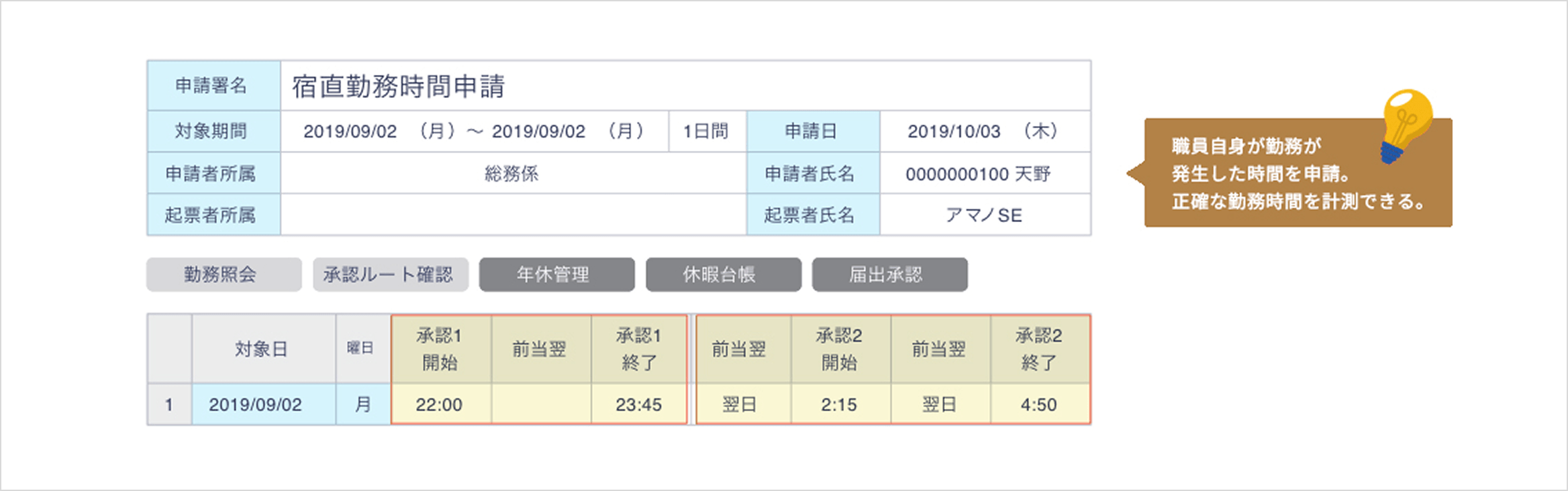Select the 1日間 duration cell
Screen dimensions: 1568x491
tap(707, 131)
